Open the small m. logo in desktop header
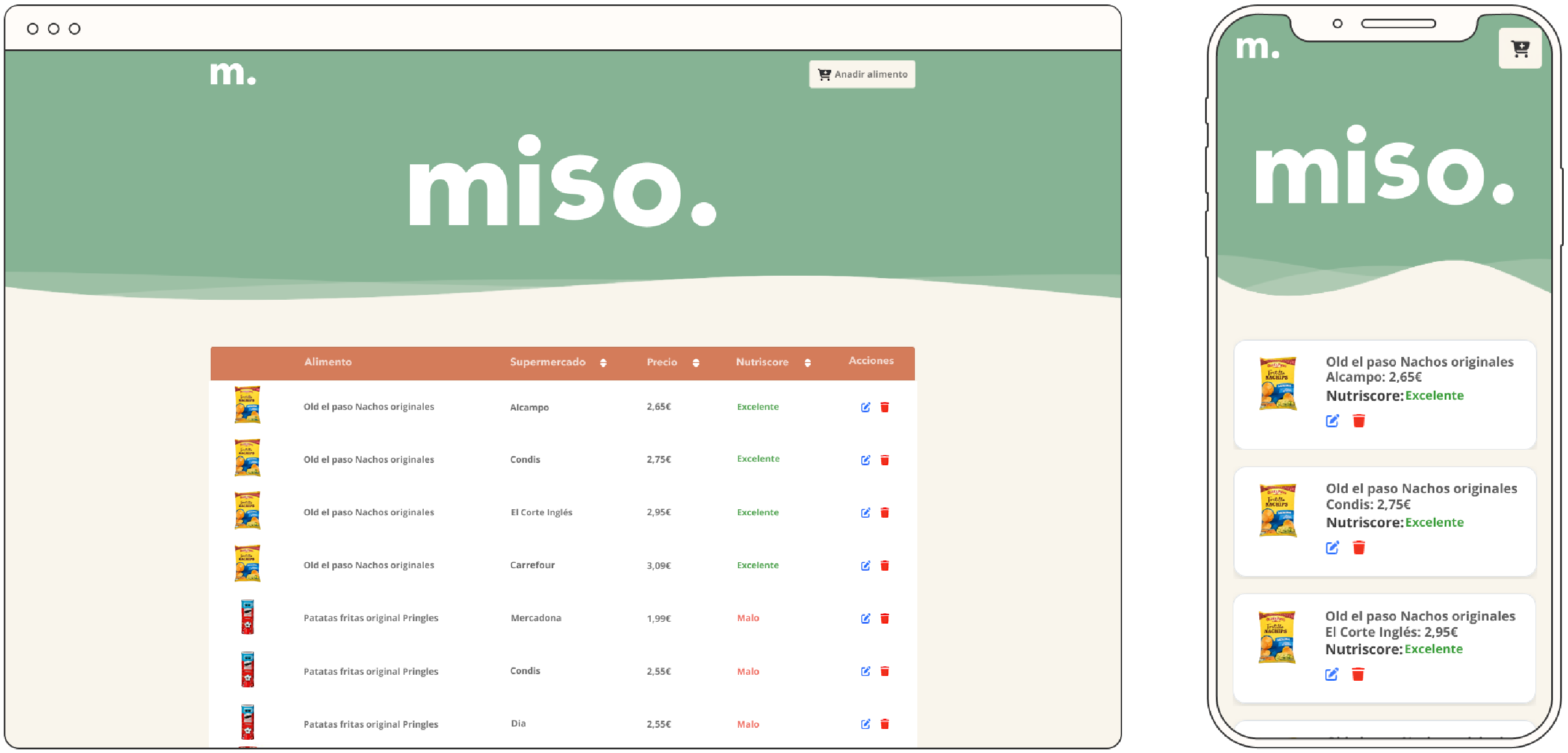 tap(232, 73)
